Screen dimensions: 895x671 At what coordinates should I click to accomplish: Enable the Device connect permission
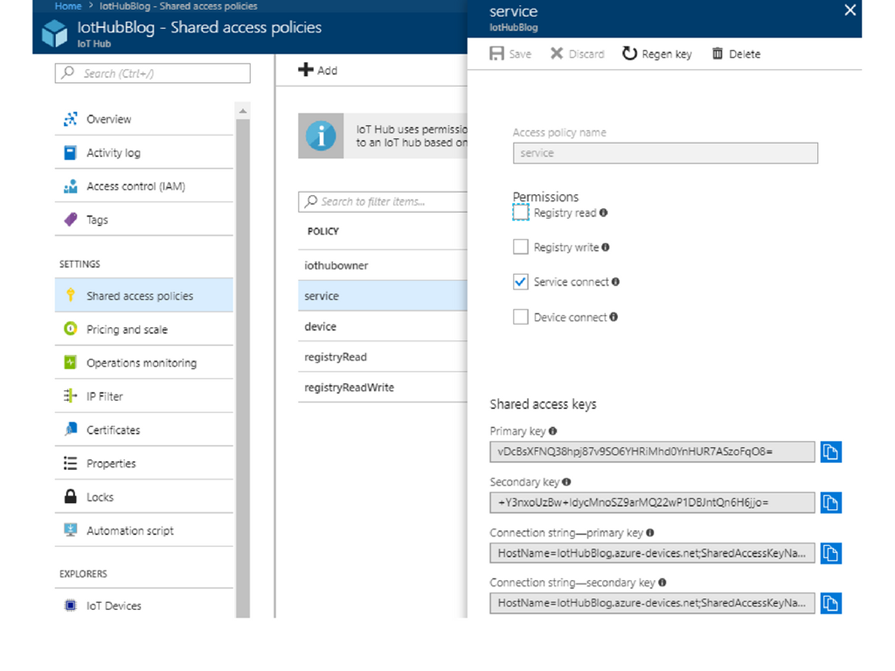pos(521,317)
